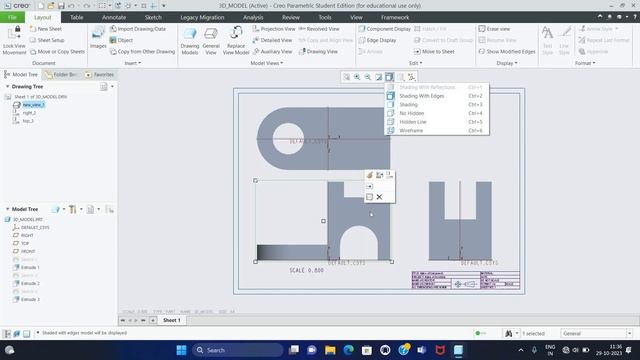The width and height of the screenshot is (640, 360).
Task: Open the Sketch ribbon tab
Action: [153, 17]
